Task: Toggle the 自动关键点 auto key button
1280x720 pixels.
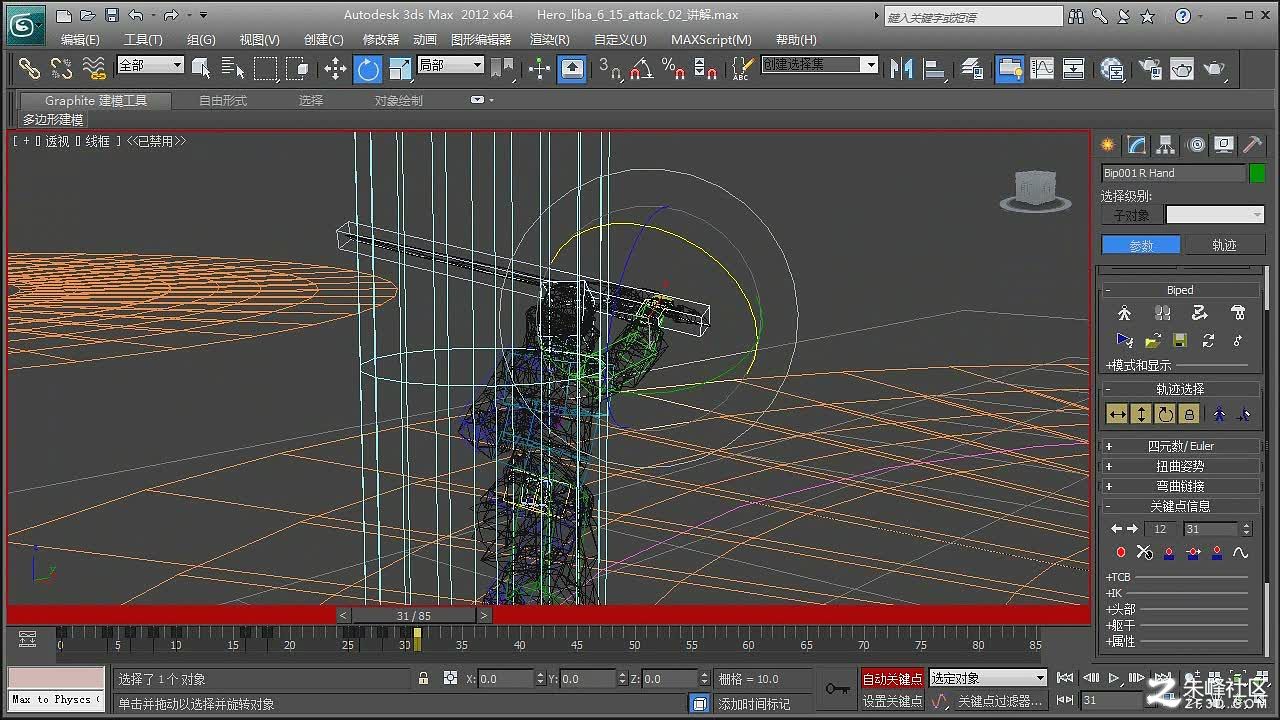Action: coord(892,679)
